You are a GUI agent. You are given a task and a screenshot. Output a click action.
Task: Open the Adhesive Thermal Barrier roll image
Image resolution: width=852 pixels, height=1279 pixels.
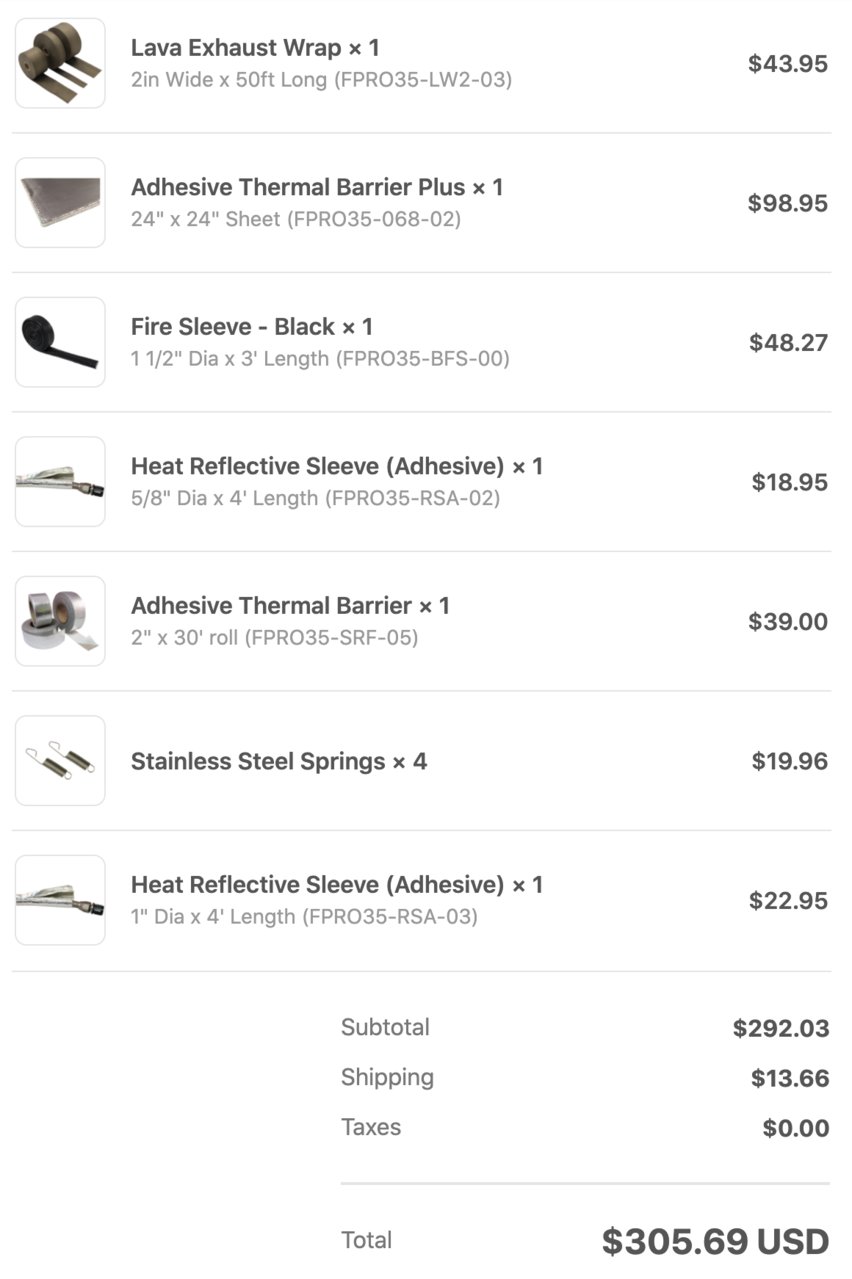coord(60,621)
